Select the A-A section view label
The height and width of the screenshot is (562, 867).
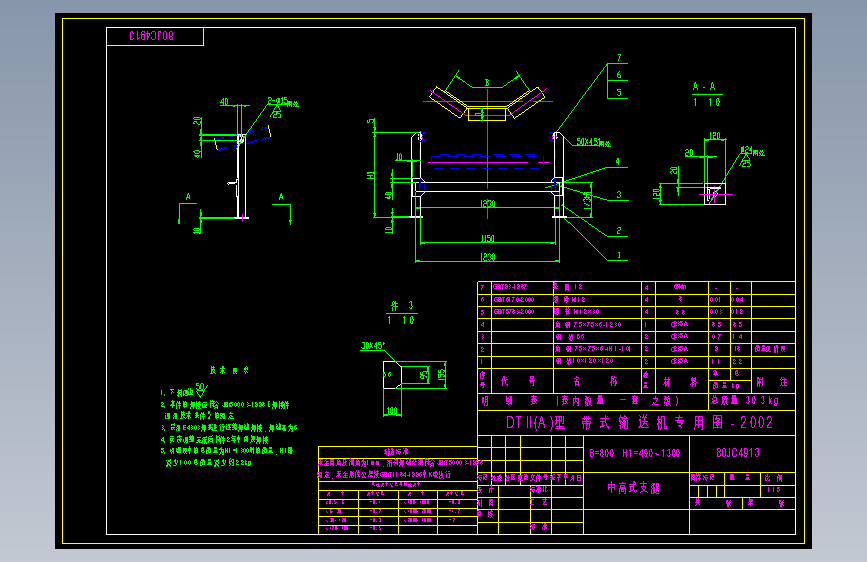[704, 86]
